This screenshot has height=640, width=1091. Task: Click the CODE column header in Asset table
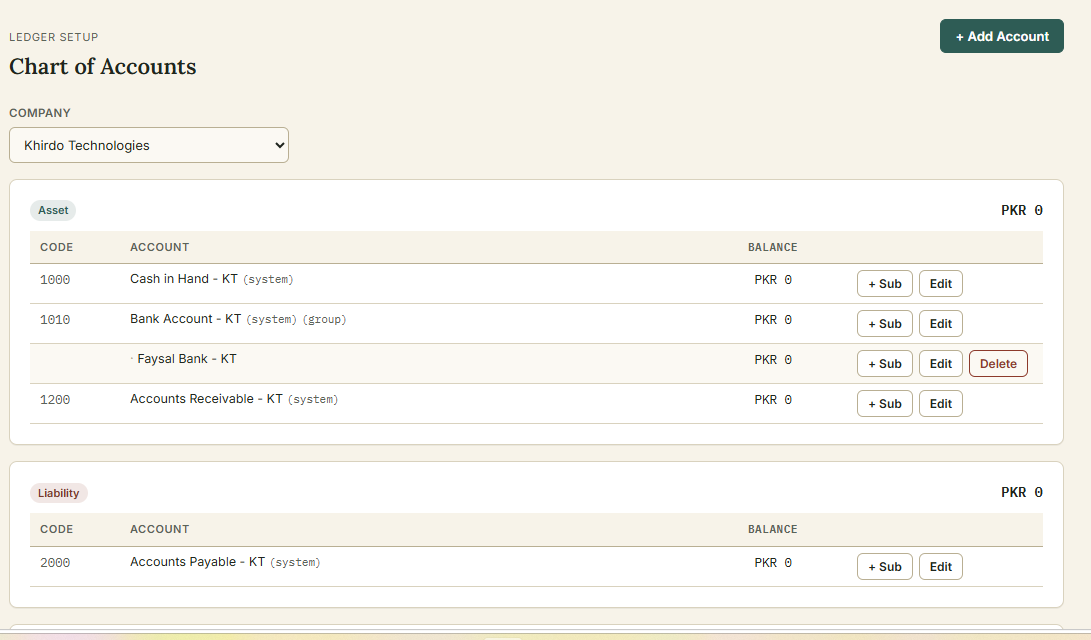pos(56,247)
